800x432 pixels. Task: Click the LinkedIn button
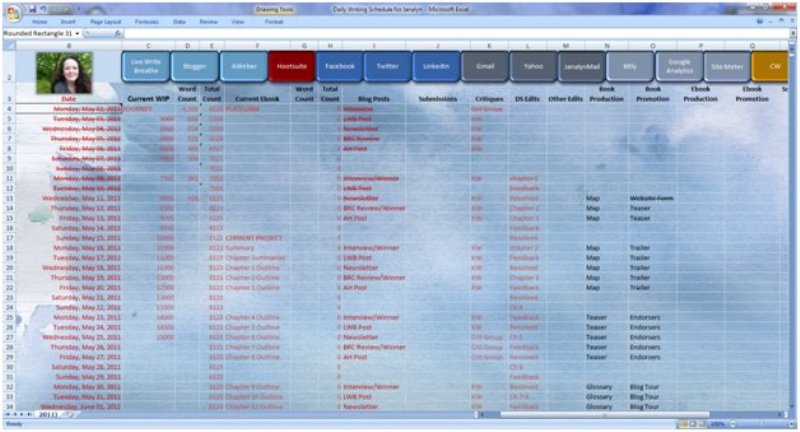(436, 66)
